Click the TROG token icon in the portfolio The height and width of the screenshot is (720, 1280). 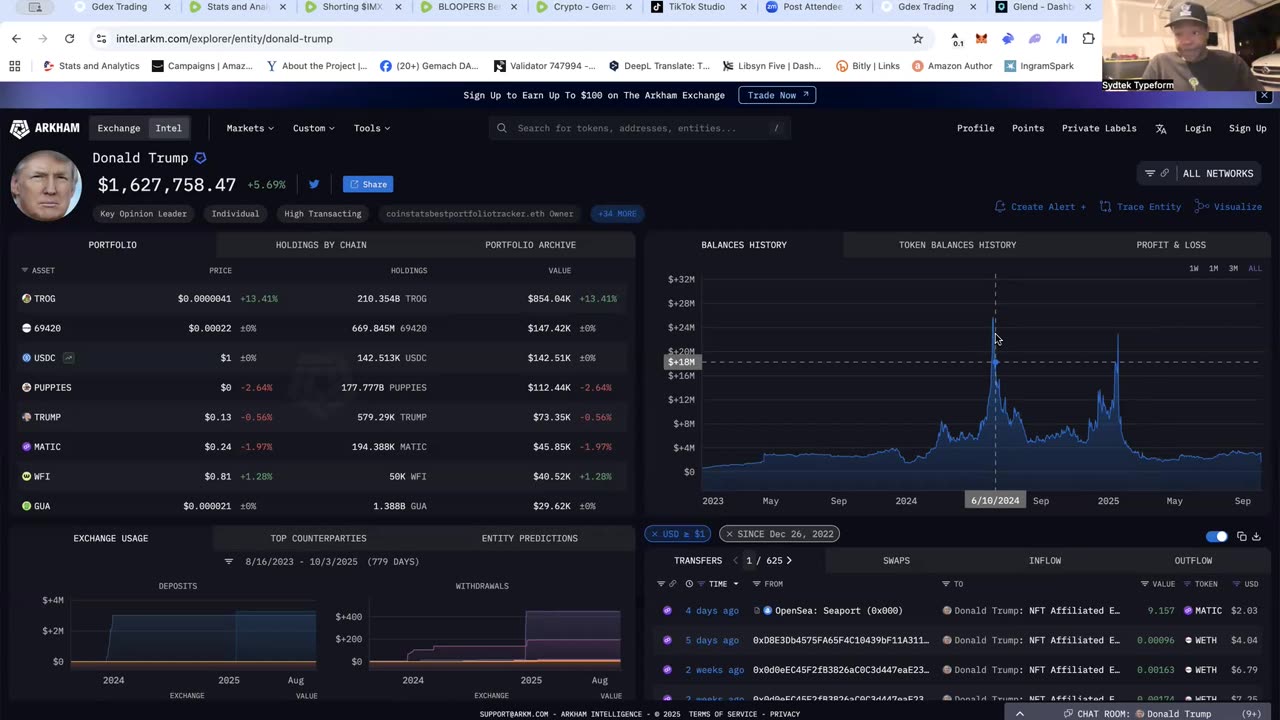(27, 298)
